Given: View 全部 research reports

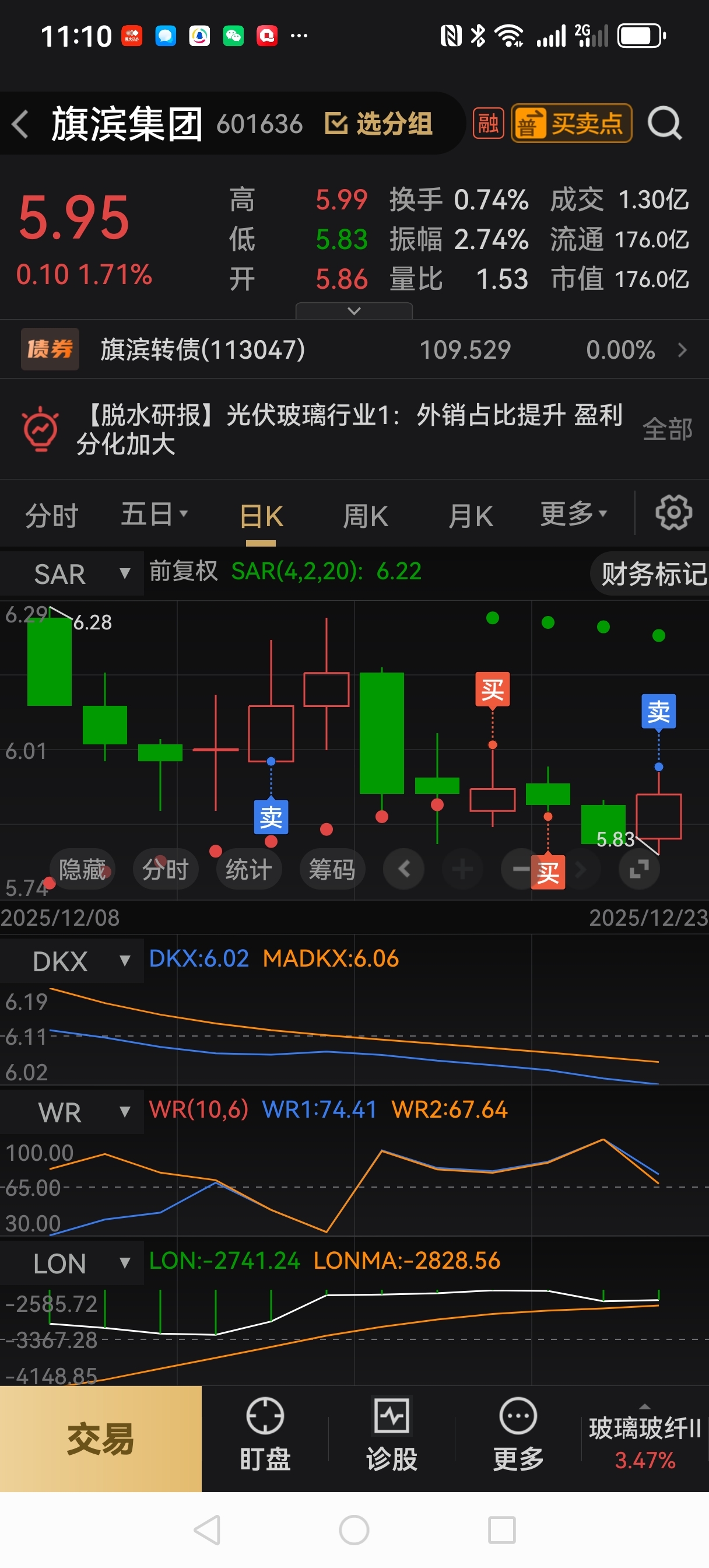Looking at the screenshot, I should tap(667, 429).
